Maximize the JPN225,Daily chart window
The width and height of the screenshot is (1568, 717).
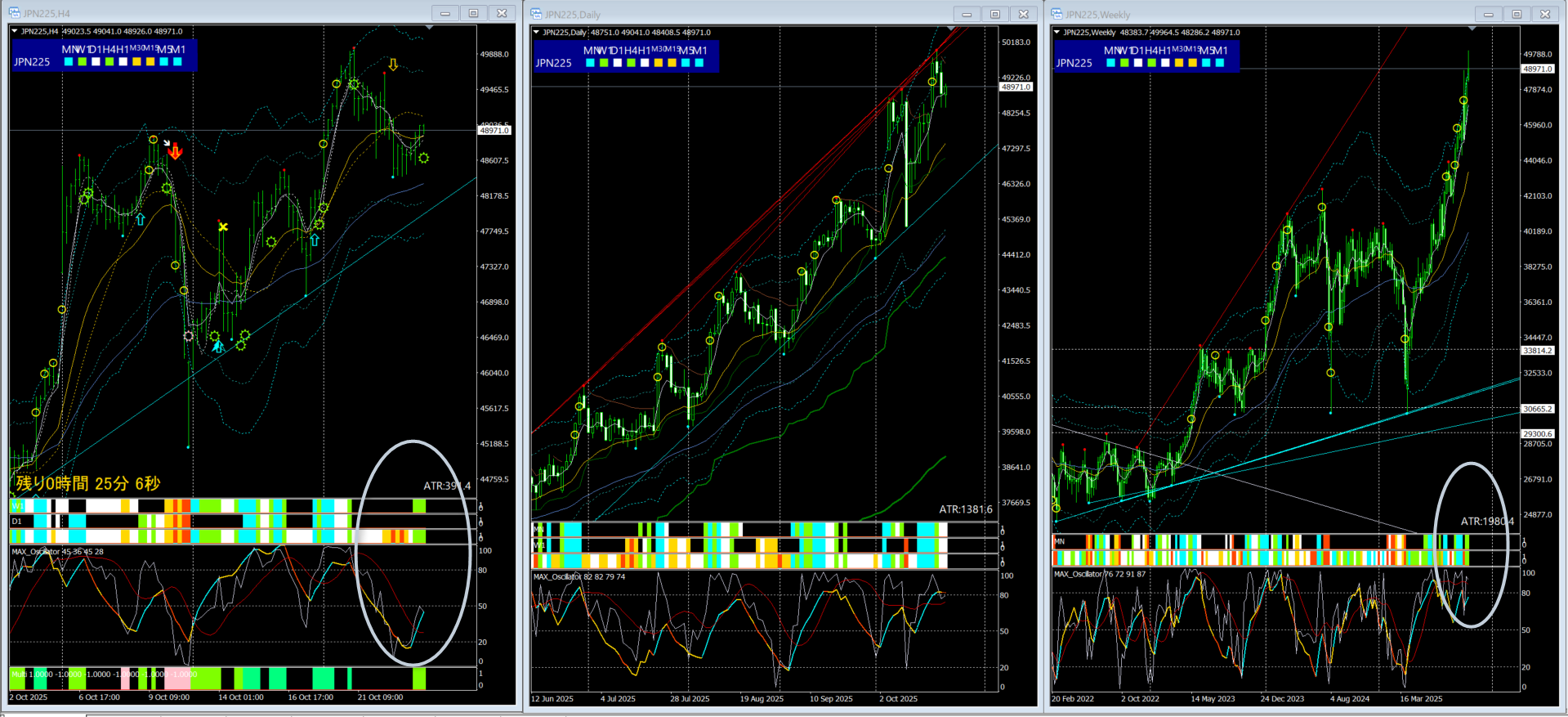(994, 14)
